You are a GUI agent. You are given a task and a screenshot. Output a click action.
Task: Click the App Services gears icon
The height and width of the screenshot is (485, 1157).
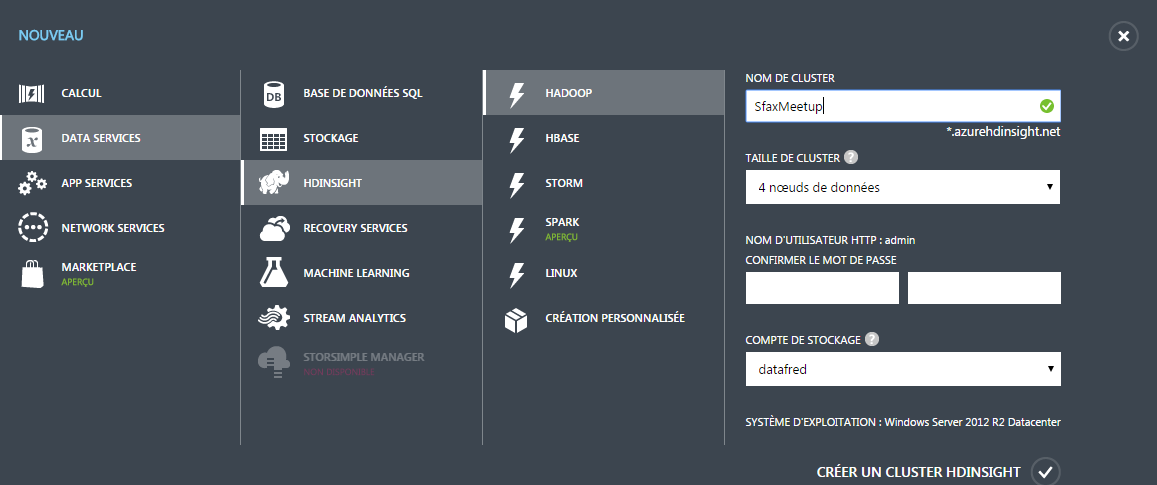click(32, 183)
